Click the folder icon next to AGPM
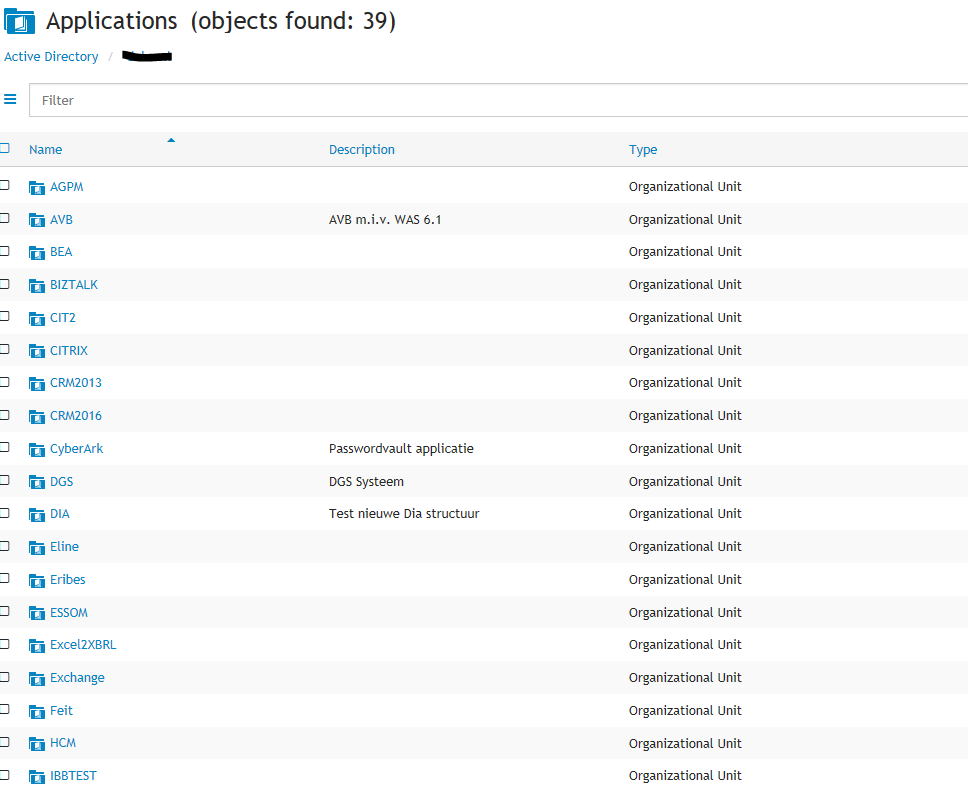 [37, 188]
